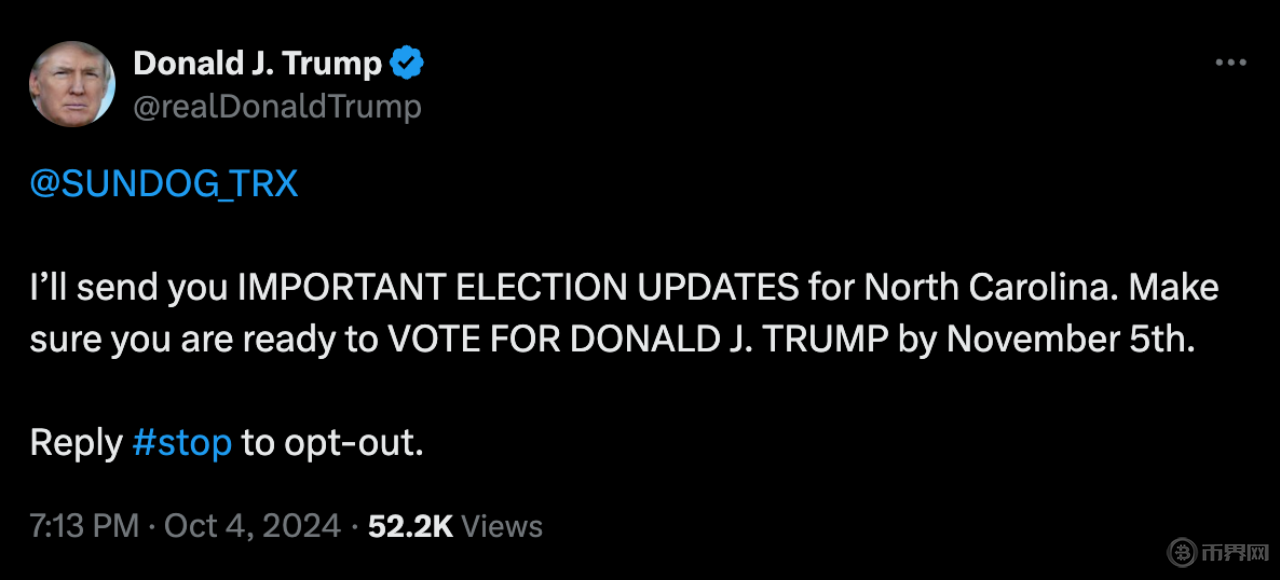
Task: Open the @realDonaldTrump handle link
Action: tap(277, 106)
